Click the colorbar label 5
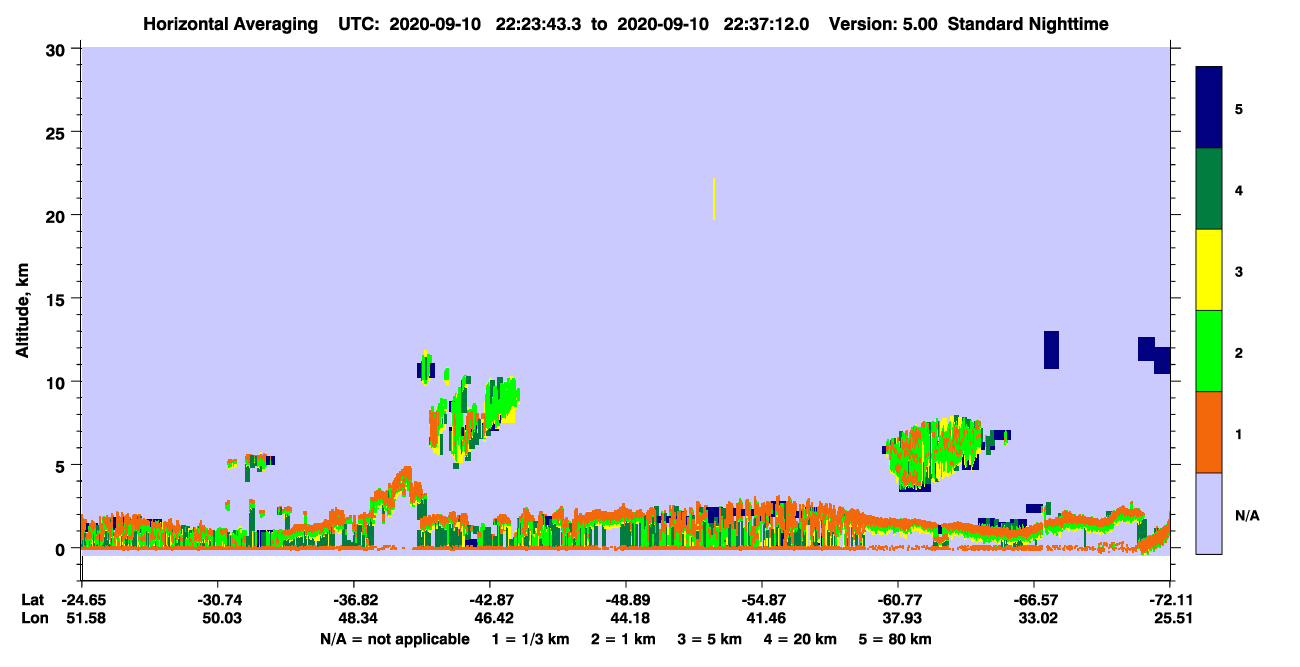Screen dimensions: 1300x667 (1238, 108)
